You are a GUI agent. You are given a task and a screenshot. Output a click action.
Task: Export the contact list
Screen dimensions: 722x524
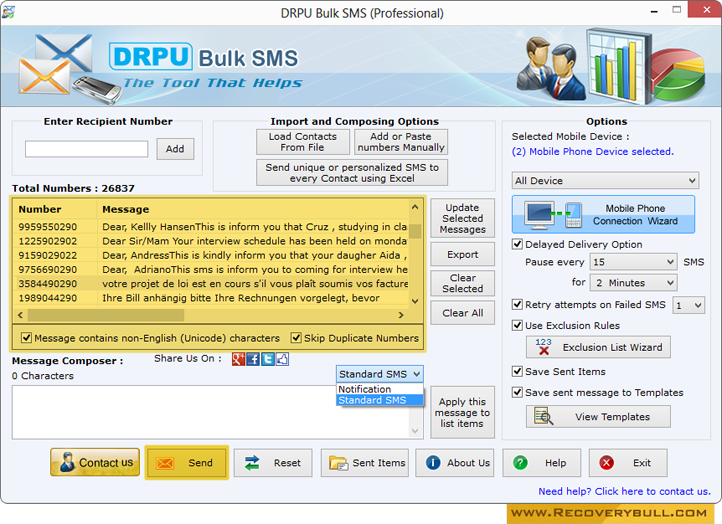[x=462, y=254]
